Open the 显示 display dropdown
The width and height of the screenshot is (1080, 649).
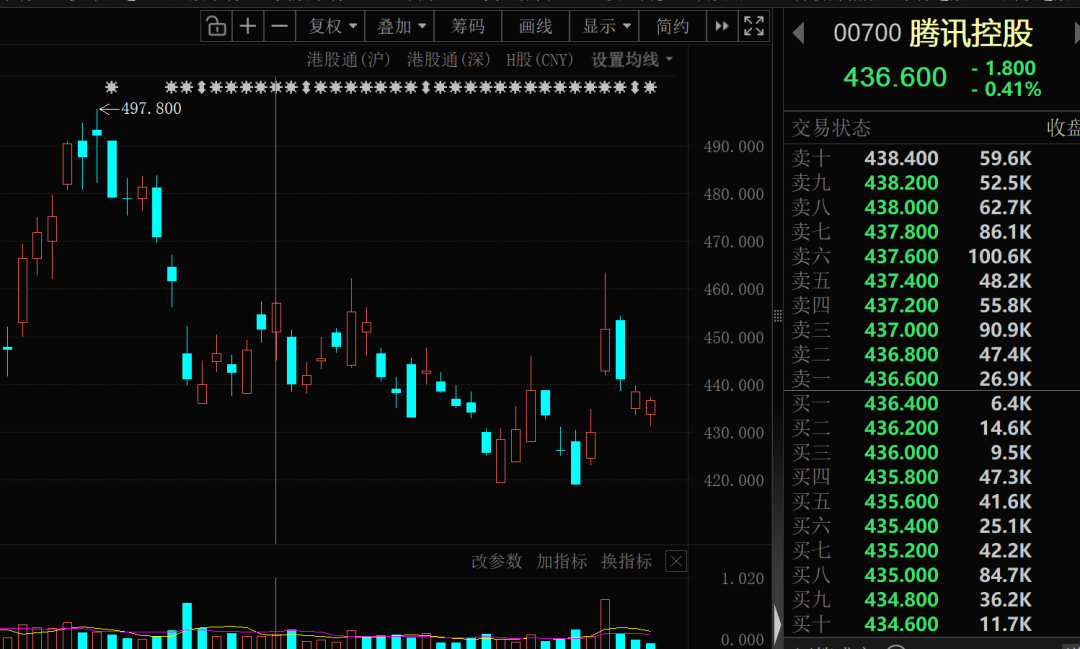[606, 27]
